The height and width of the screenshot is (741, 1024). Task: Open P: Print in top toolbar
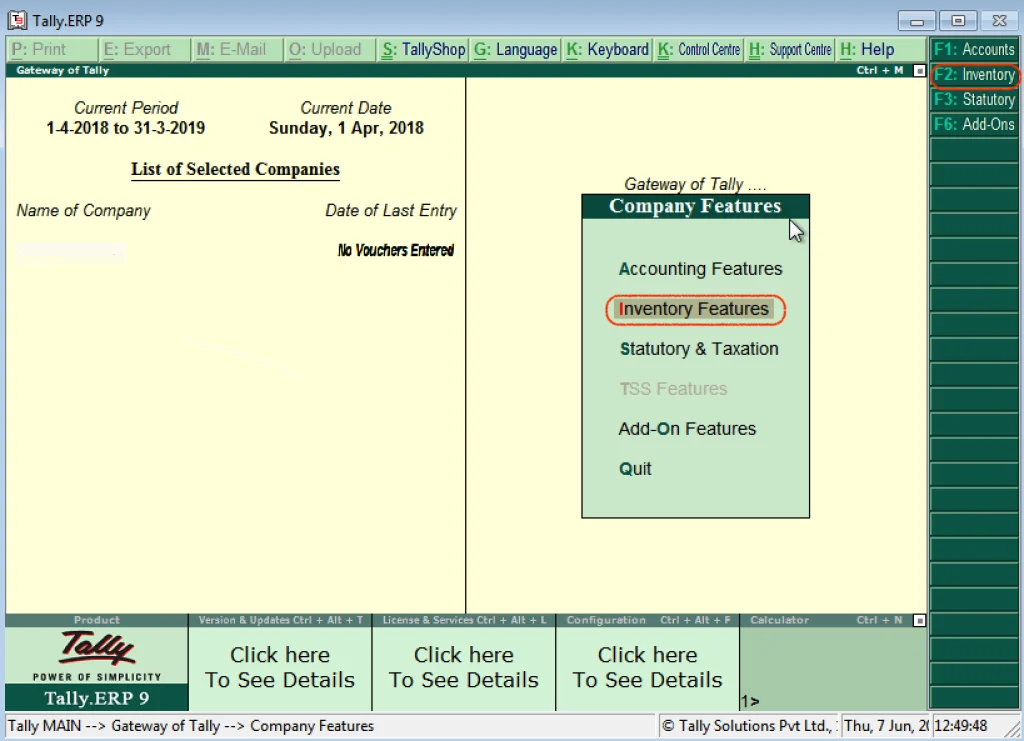coord(52,50)
